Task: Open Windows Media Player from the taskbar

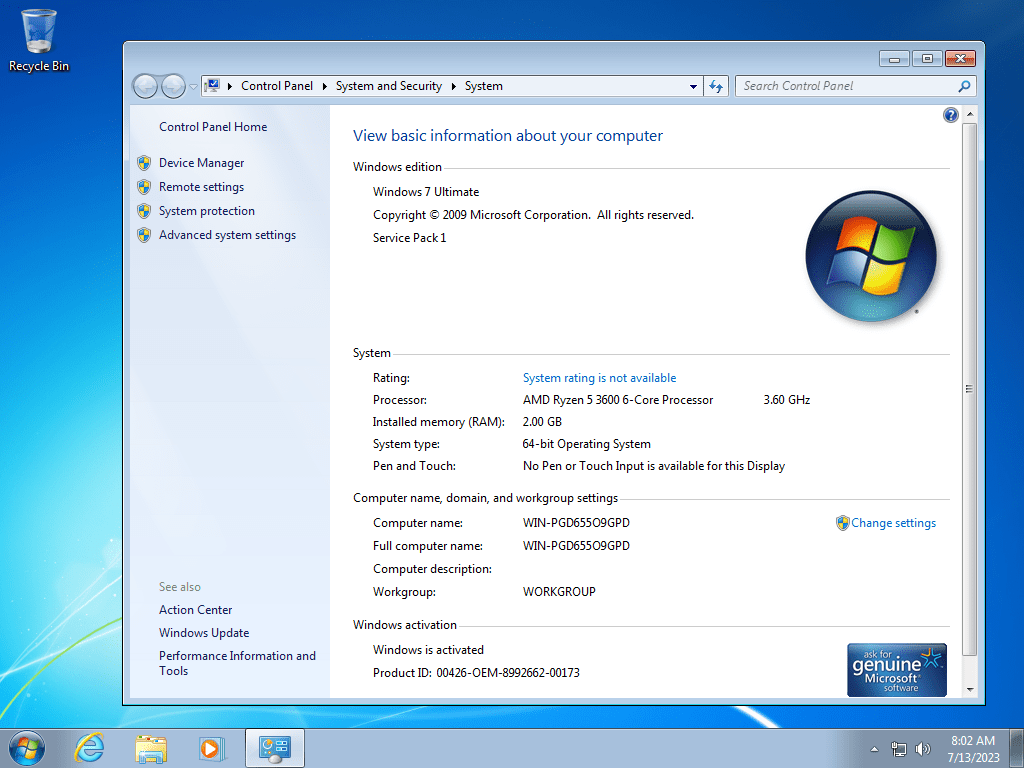Action: [211, 748]
